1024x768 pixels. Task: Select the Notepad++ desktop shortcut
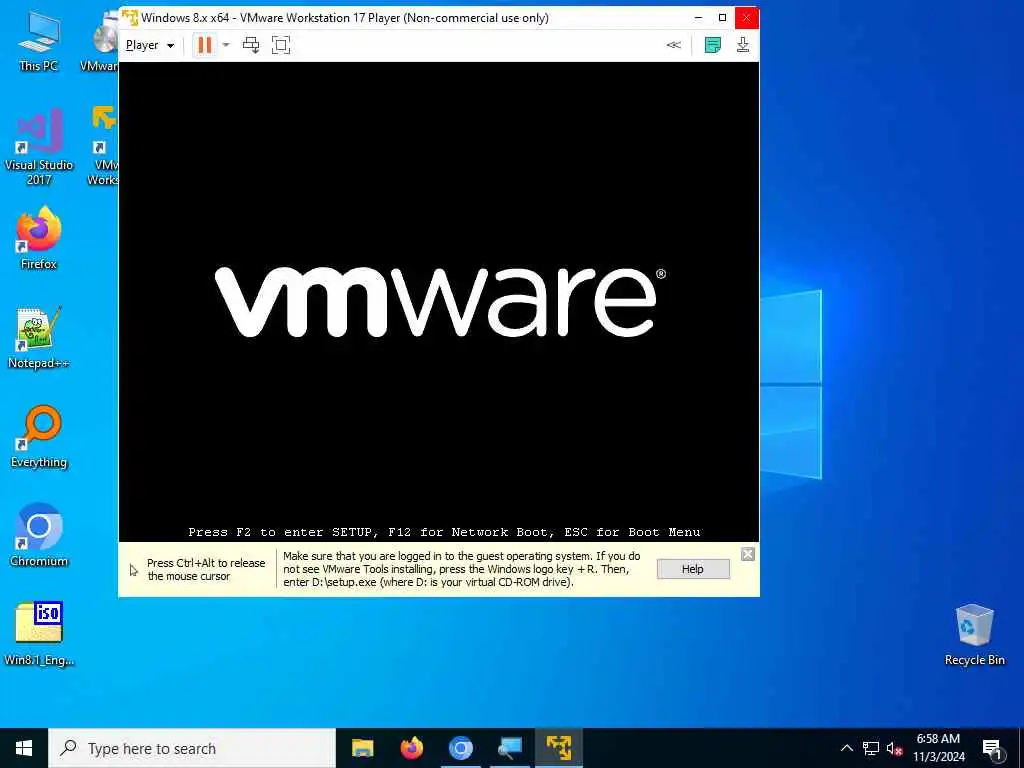click(x=39, y=338)
